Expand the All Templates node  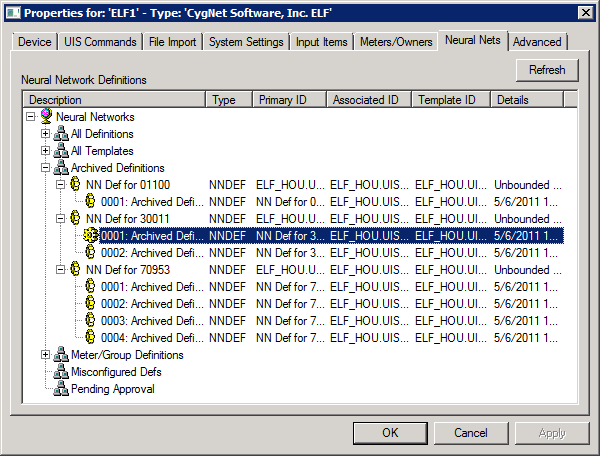pyautogui.click(x=46, y=150)
